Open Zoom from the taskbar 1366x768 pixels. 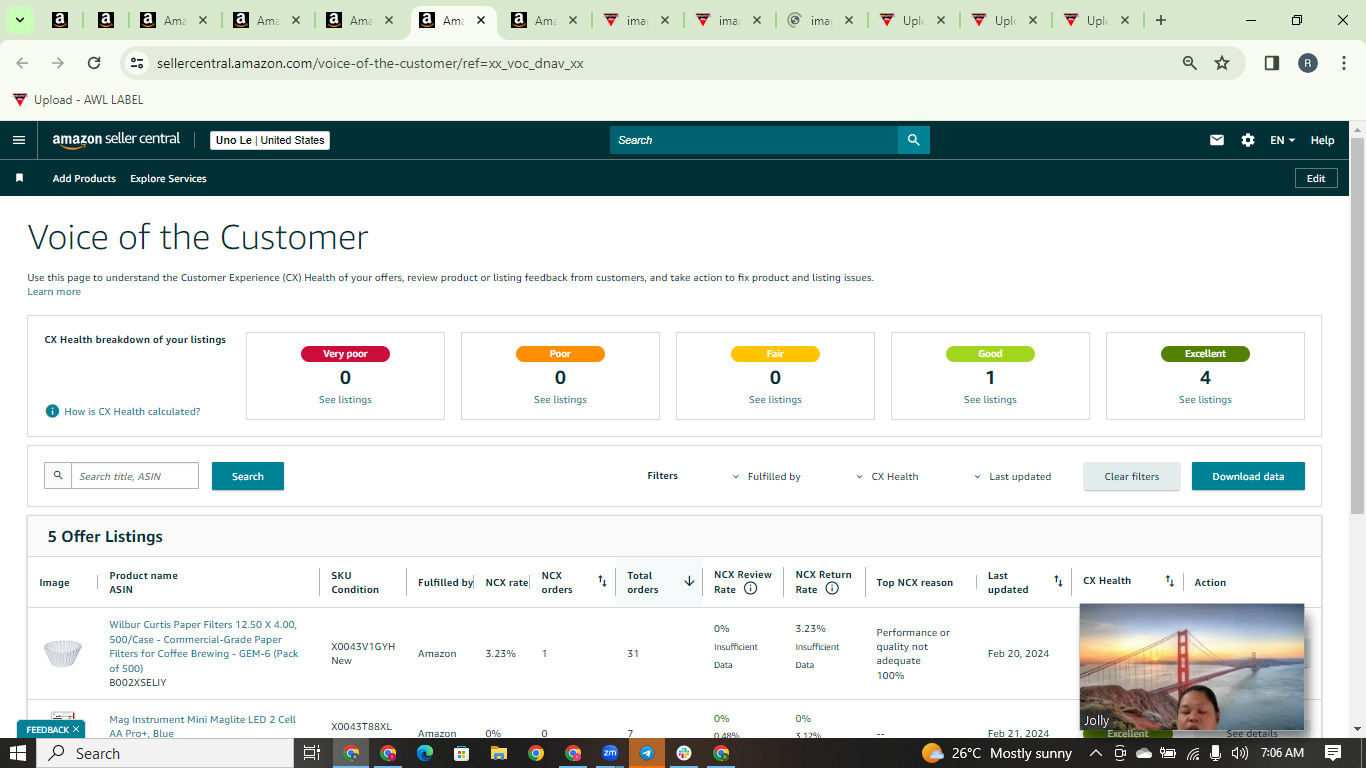point(610,753)
